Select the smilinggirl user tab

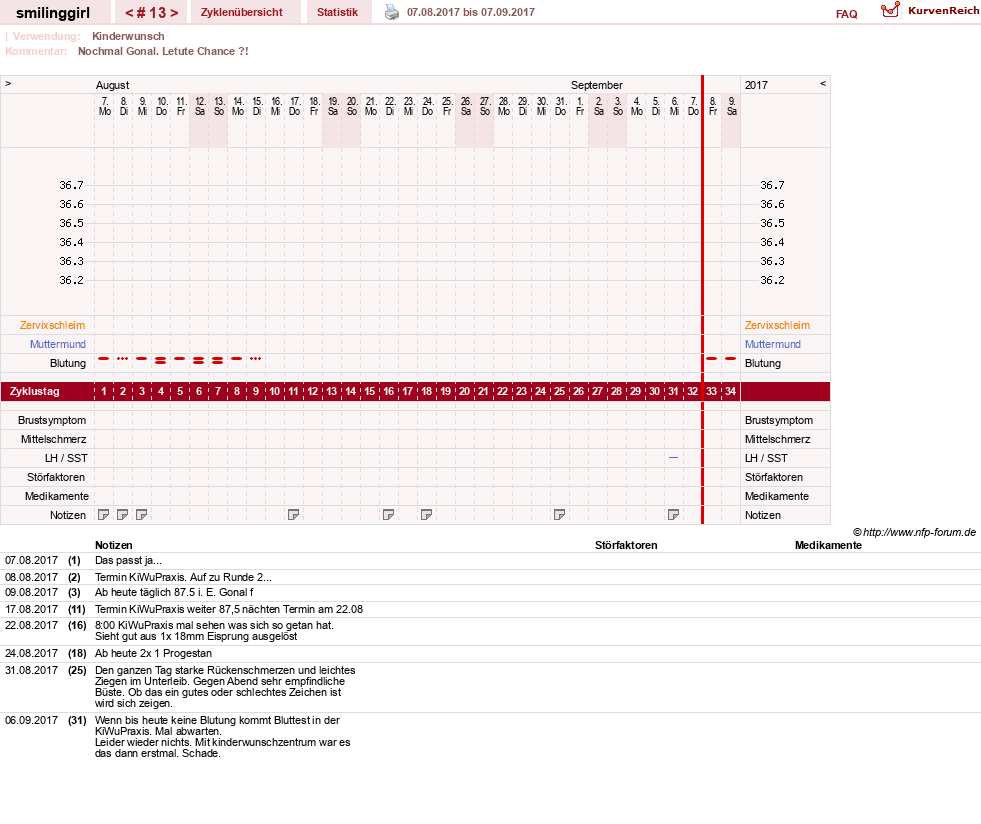coord(53,13)
